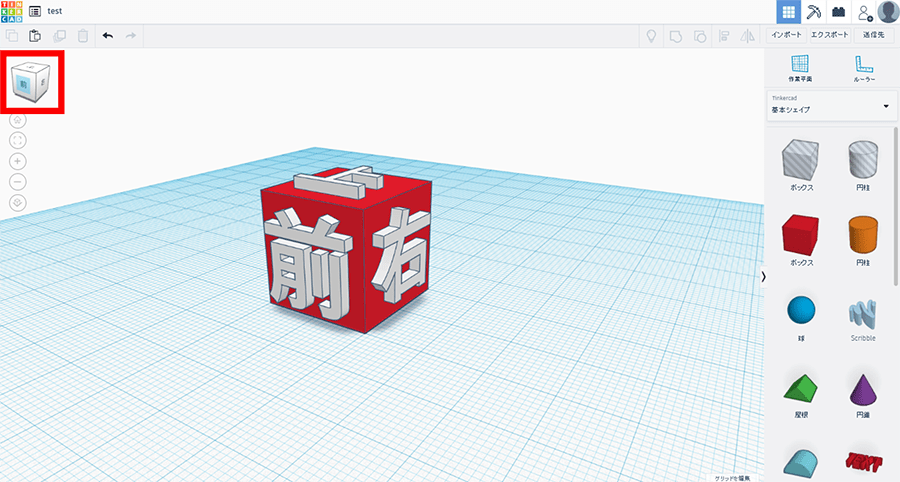Image resolution: width=900 pixels, height=482 pixels.
Task: Click the 送信先 button
Action: tap(874, 35)
